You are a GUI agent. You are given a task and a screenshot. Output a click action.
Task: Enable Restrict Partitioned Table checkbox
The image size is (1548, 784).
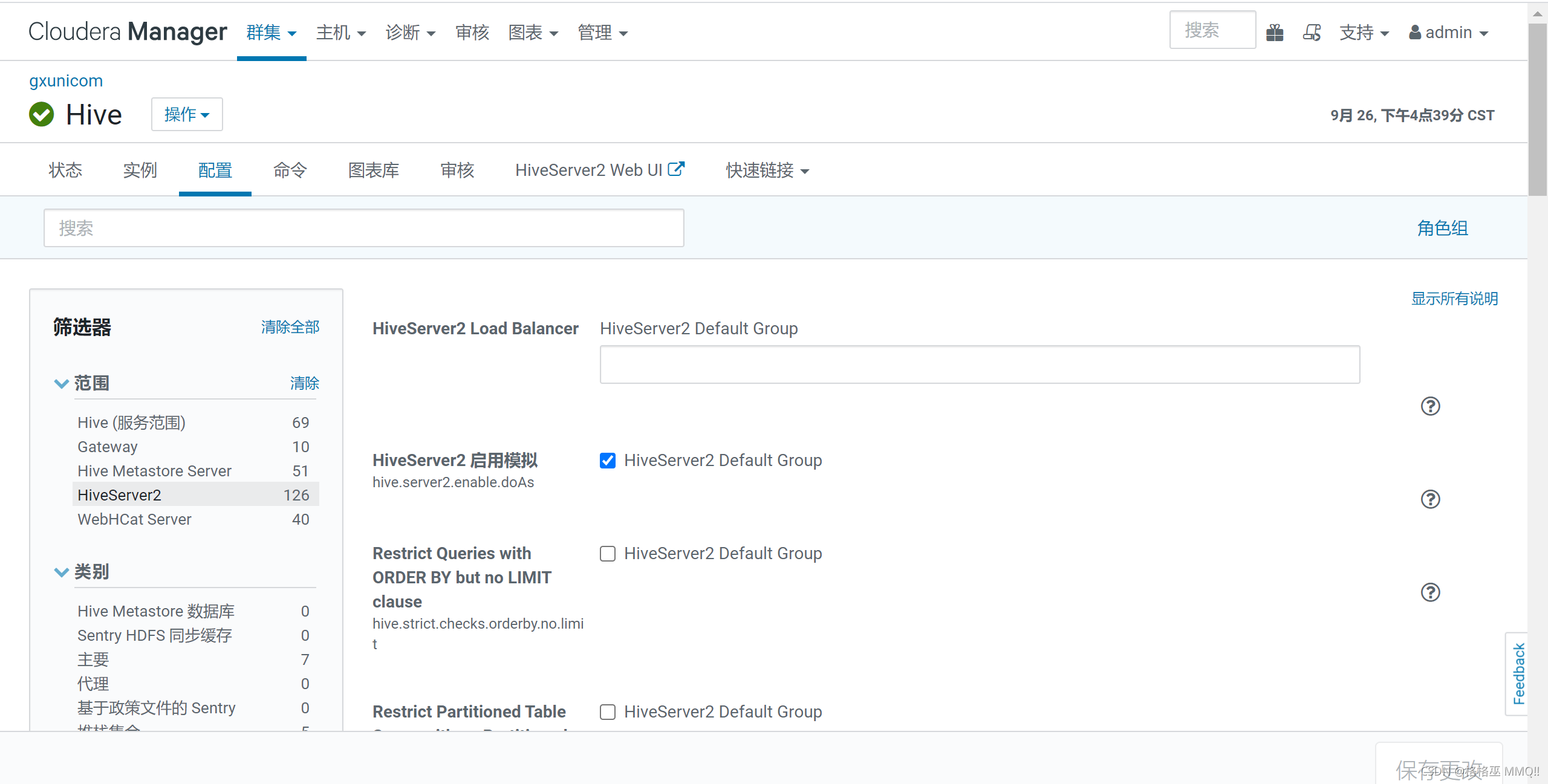pos(608,712)
